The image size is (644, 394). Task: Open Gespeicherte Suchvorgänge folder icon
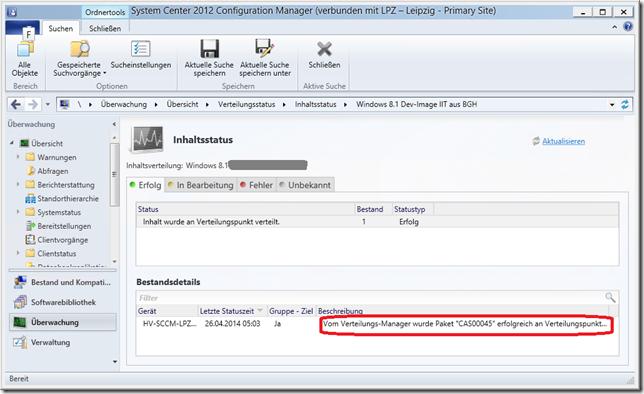pyautogui.click(x=80, y=49)
